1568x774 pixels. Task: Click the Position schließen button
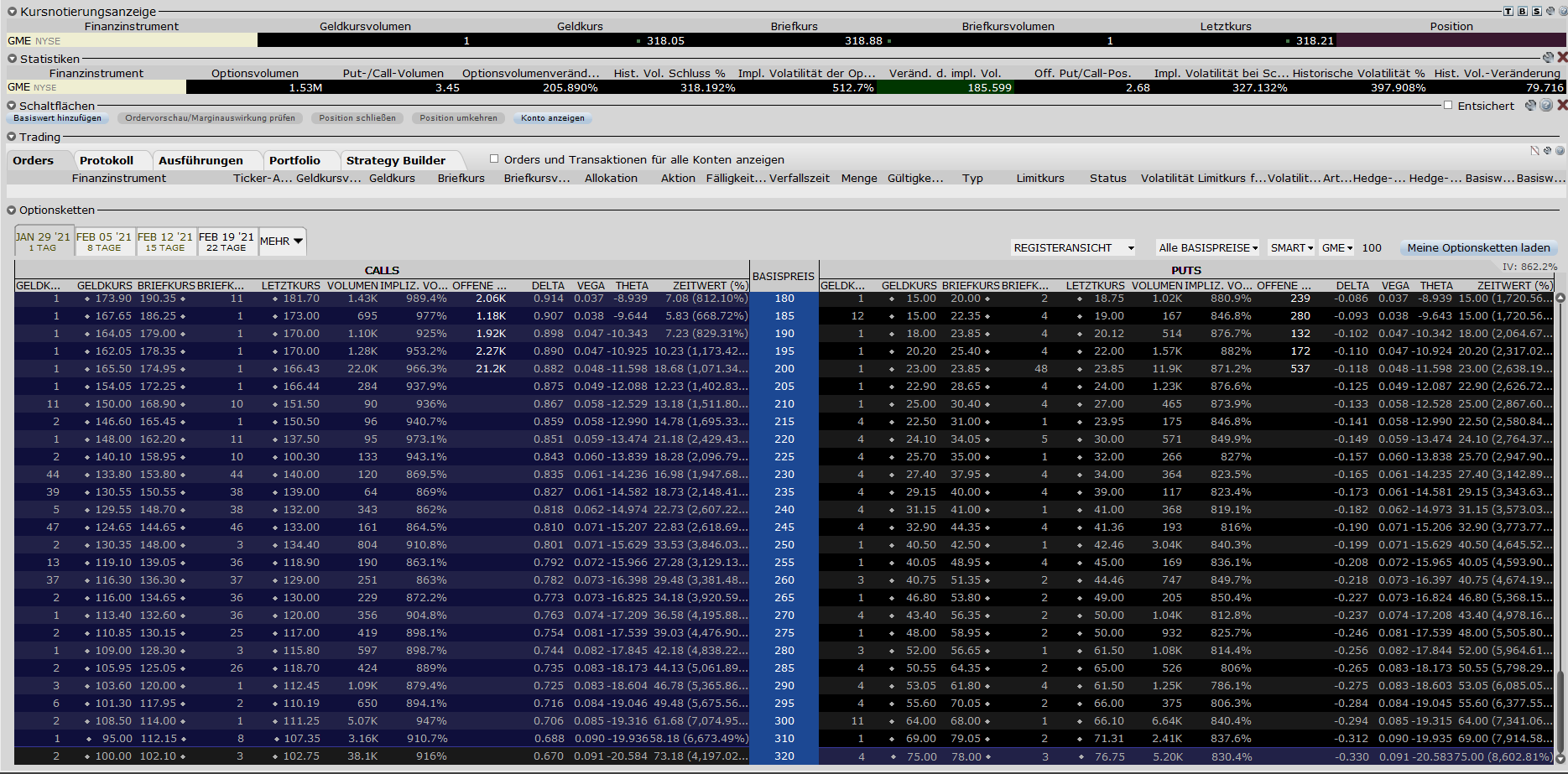click(x=357, y=118)
